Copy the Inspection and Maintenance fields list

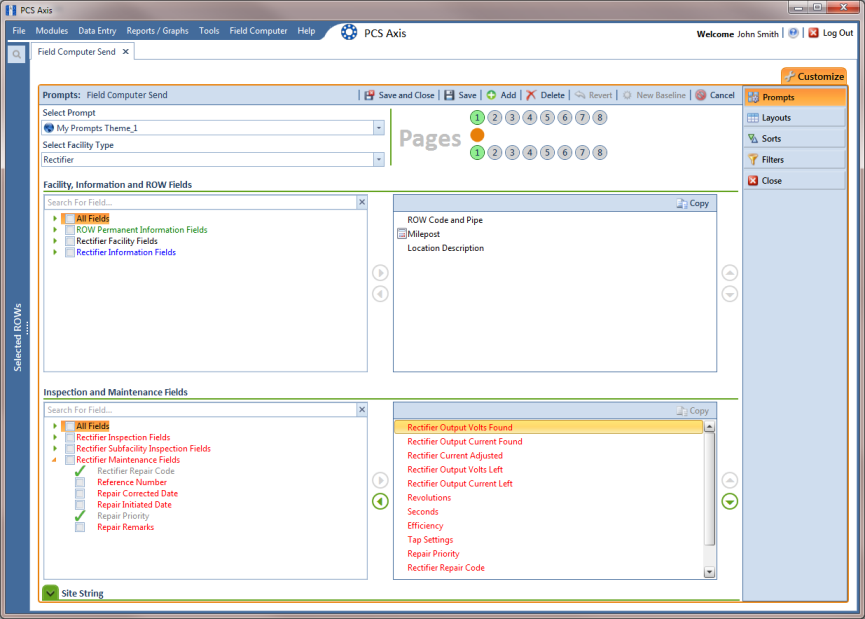click(x=692, y=410)
